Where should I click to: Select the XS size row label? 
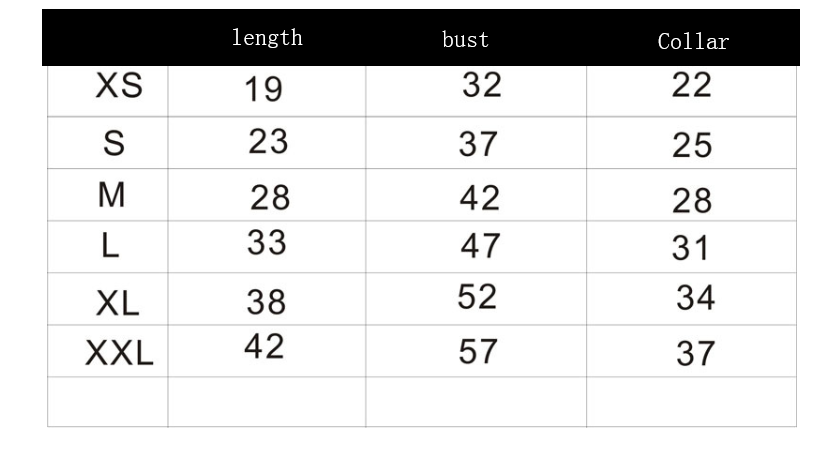point(117,88)
